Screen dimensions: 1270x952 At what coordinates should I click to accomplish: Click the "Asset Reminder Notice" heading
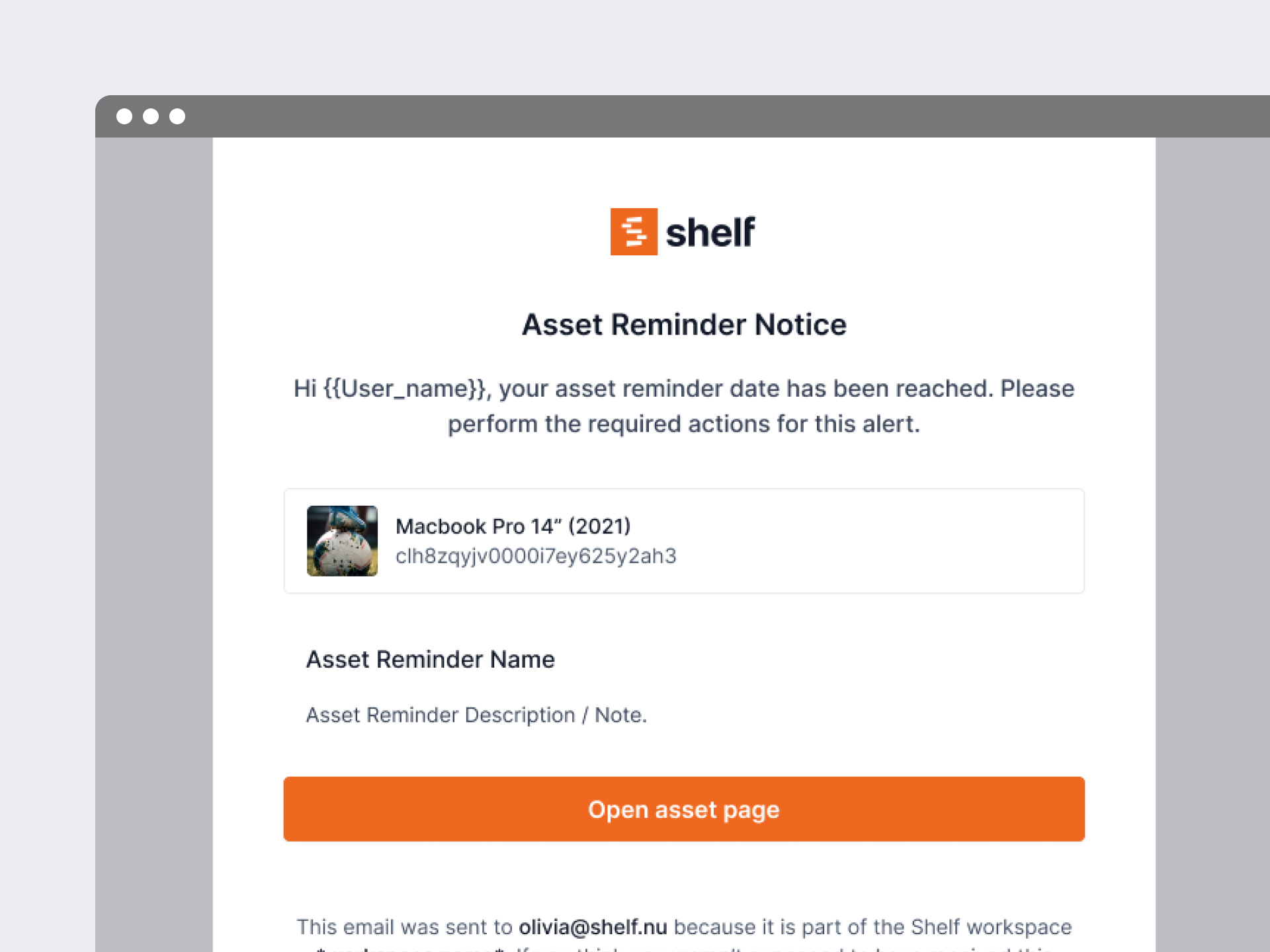[x=684, y=325]
